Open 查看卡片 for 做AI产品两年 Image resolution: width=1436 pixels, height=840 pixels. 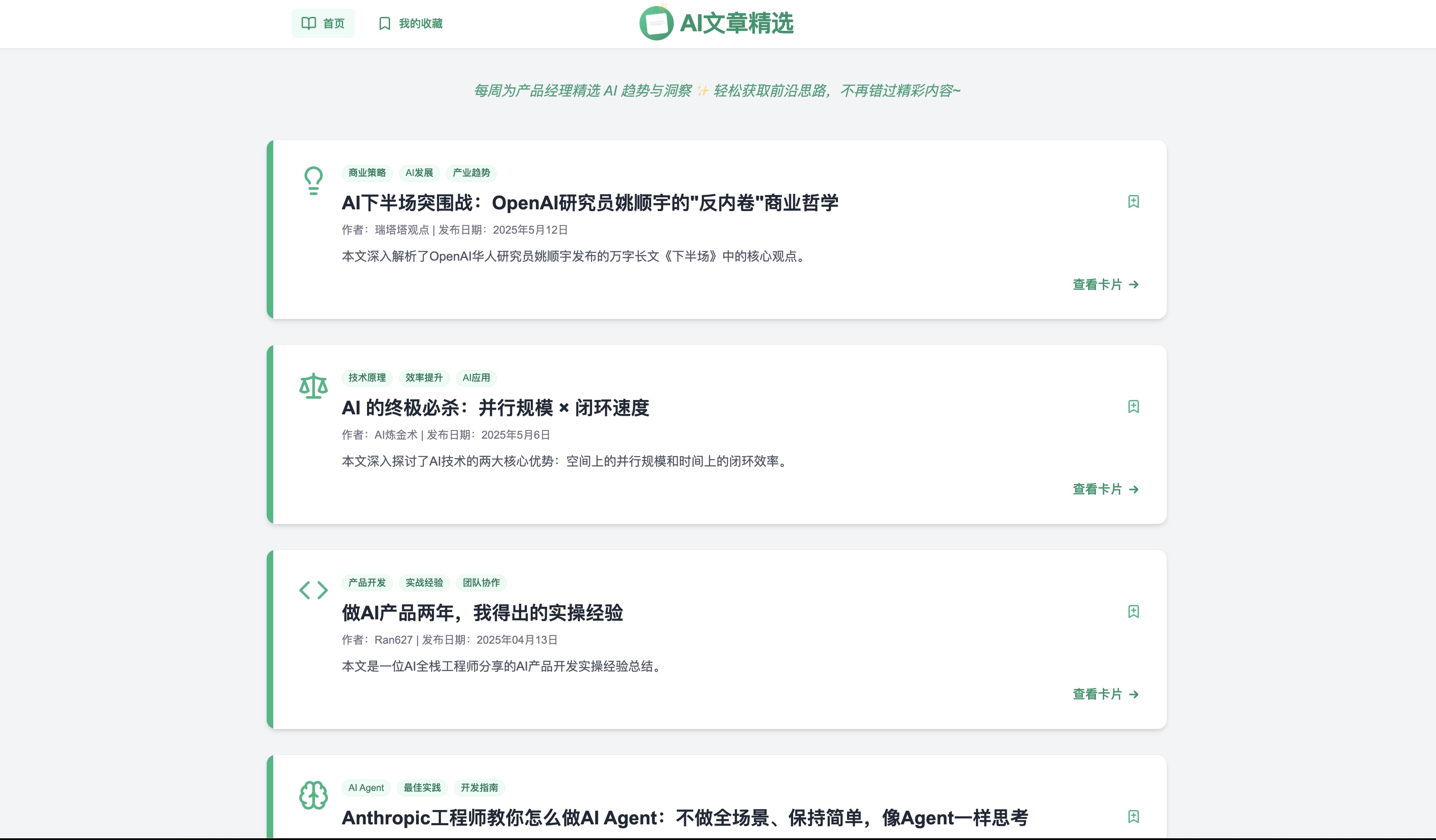[1099, 694]
